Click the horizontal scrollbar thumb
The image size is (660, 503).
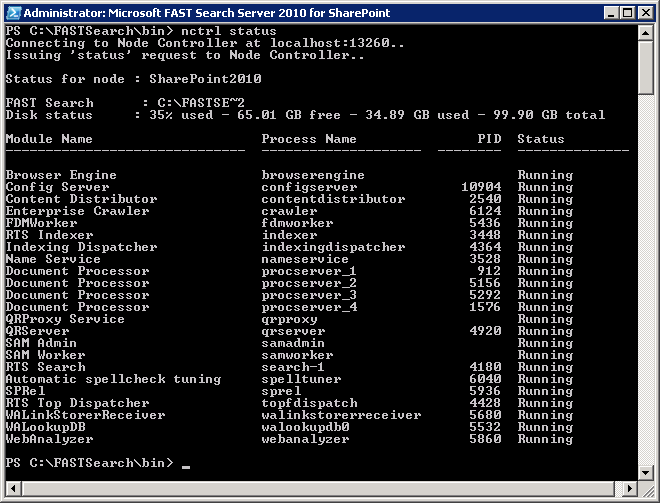coord(318,489)
